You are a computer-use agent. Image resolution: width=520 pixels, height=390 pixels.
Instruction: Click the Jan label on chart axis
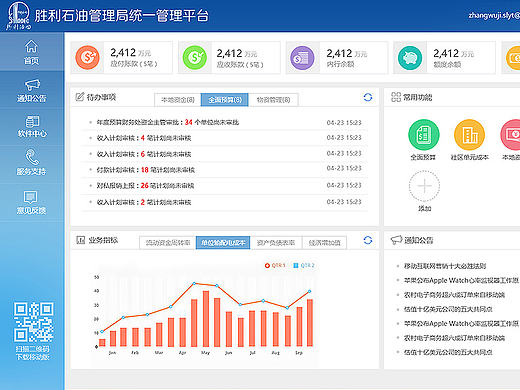pyautogui.click(x=112, y=352)
